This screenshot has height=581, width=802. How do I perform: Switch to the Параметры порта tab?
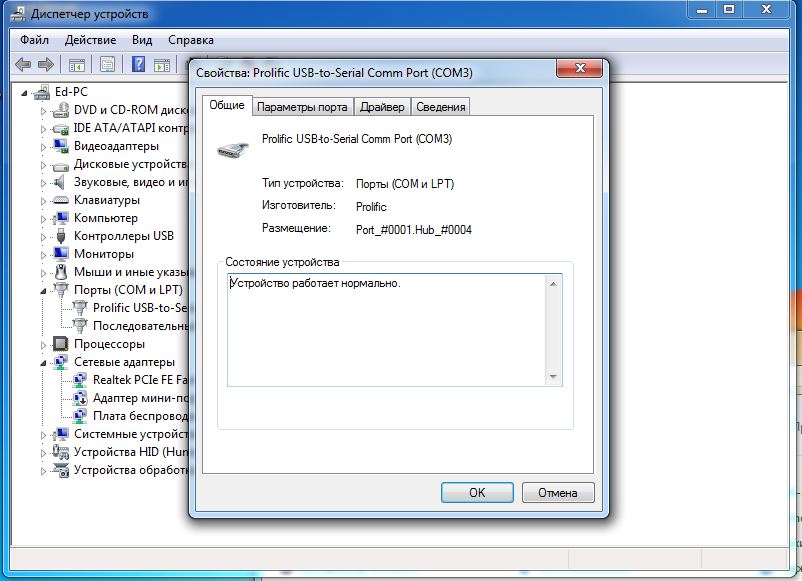pyautogui.click(x=302, y=107)
